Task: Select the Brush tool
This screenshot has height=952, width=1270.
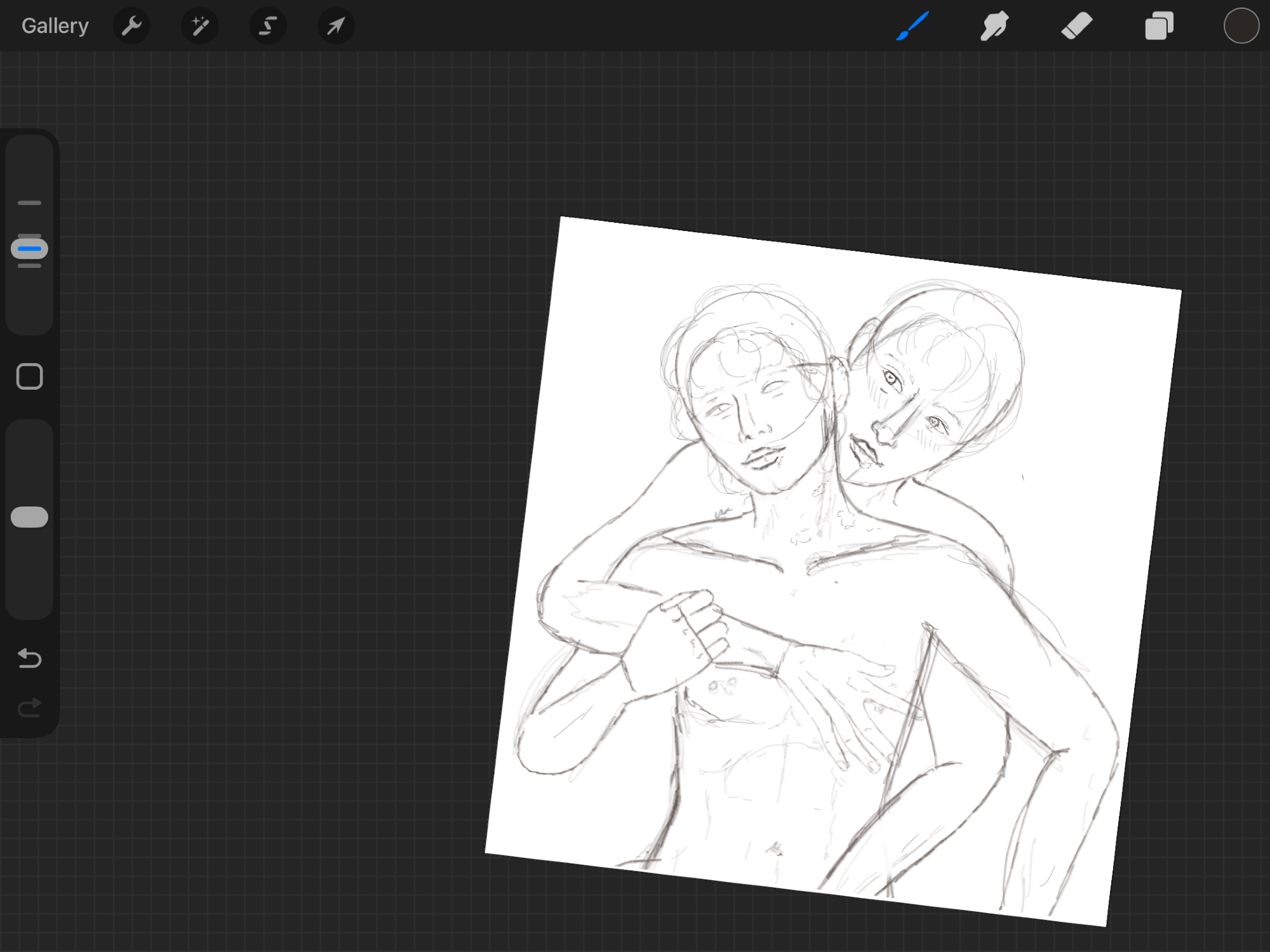Action: (912, 26)
